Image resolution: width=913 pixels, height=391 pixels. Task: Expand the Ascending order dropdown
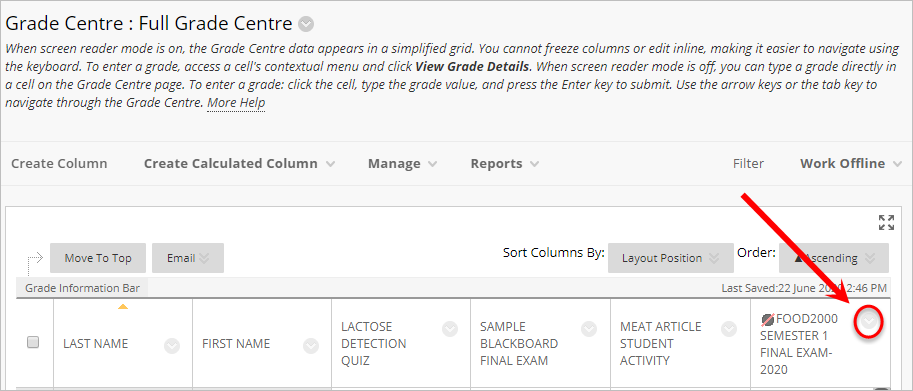(834, 258)
